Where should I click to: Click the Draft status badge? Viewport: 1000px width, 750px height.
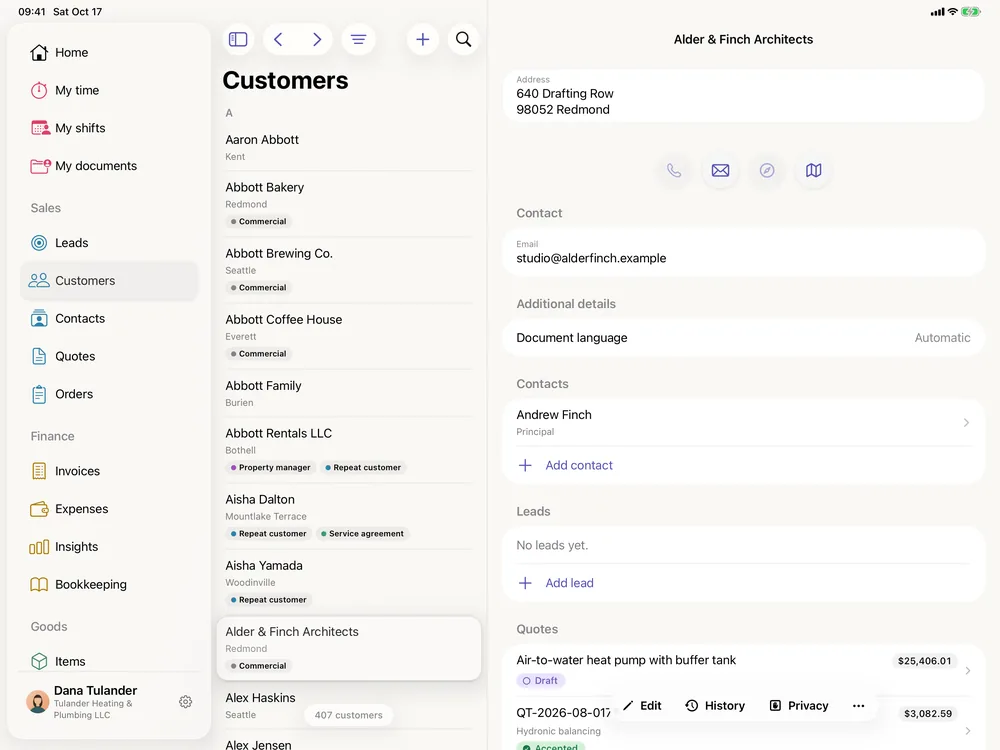coord(540,680)
